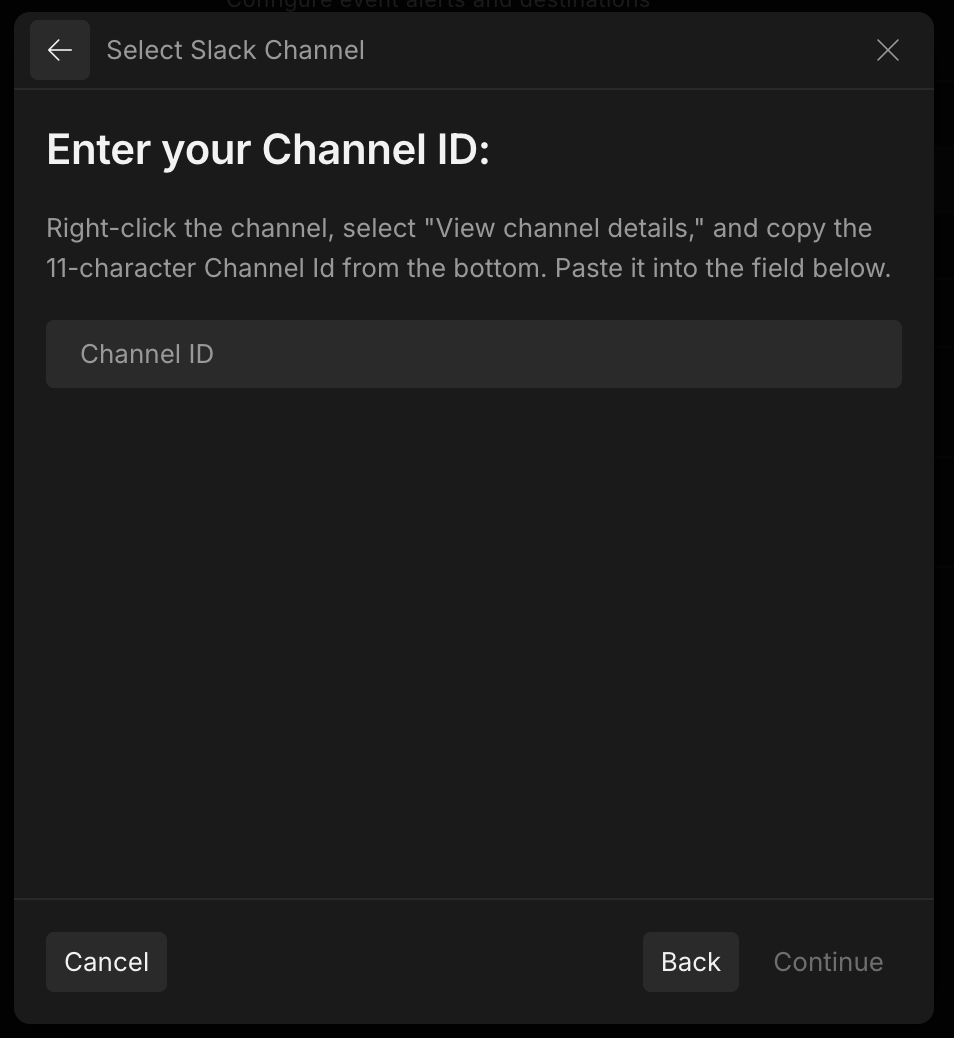
Task: Click inside the Channel ID field
Action: click(x=474, y=354)
